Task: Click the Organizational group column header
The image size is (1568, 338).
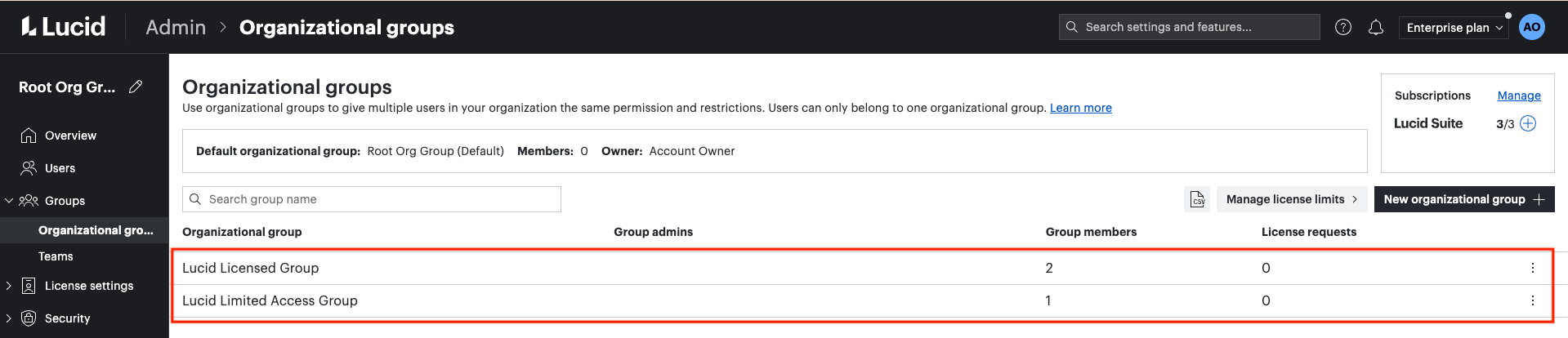Action: tap(242, 232)
